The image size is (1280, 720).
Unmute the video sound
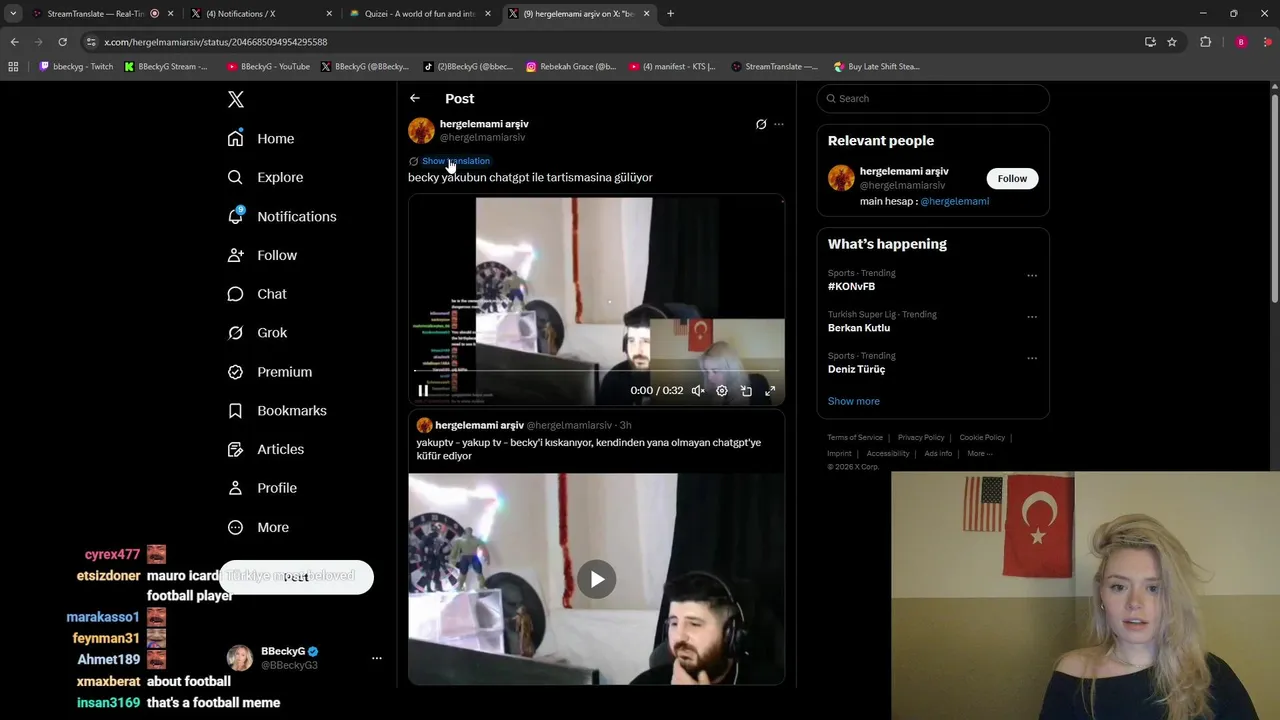pyautogui.click(x=698, y=391)
